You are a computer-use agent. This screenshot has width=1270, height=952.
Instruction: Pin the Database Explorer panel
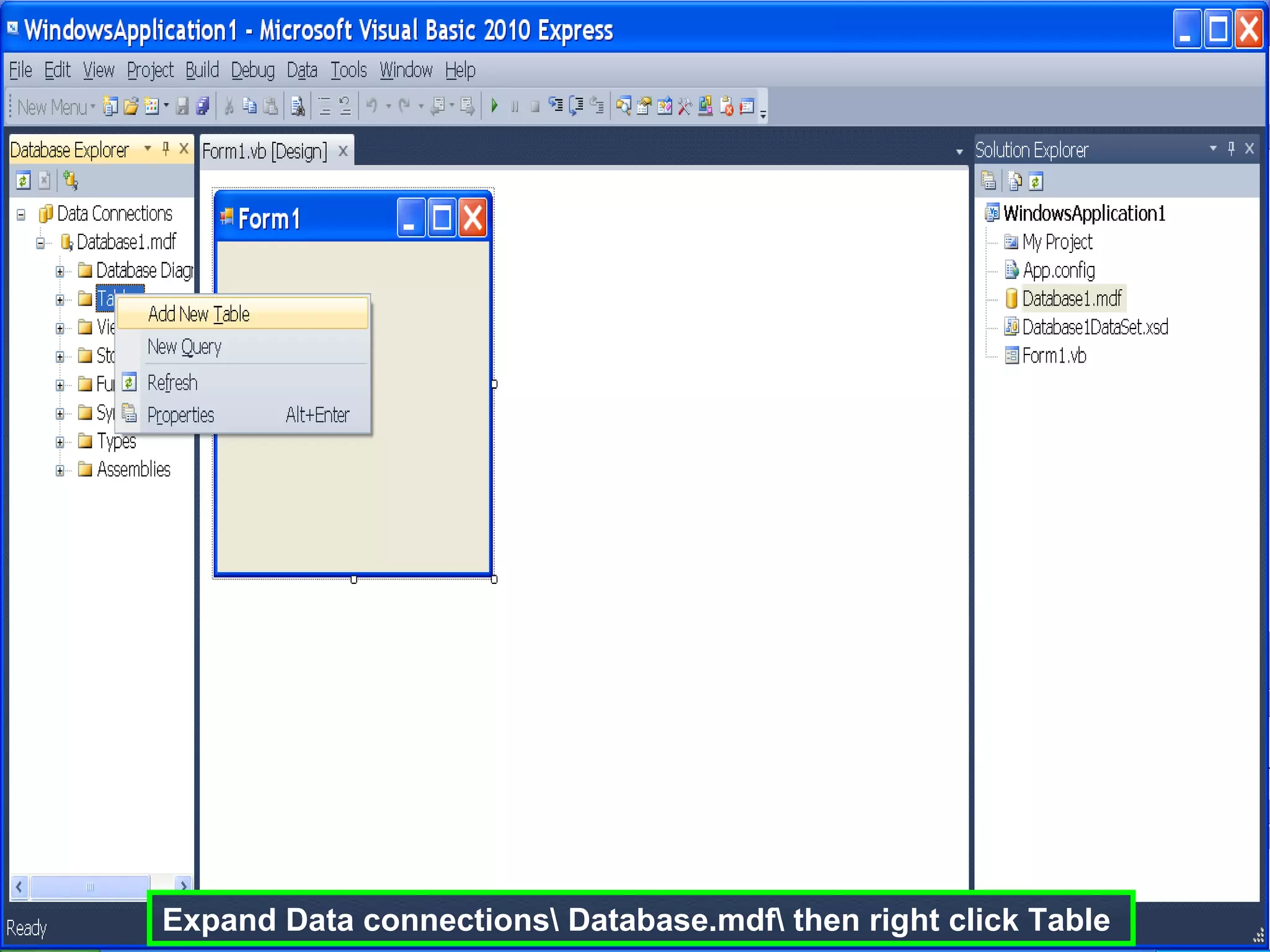point(166,149)
